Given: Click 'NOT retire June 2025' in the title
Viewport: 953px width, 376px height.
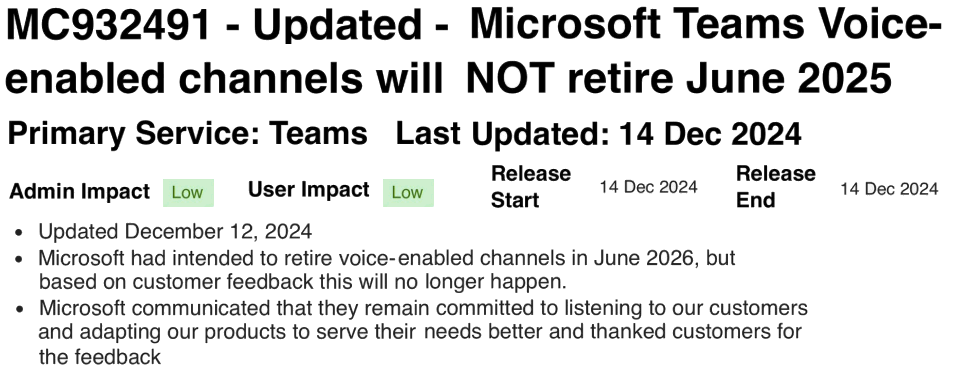Looking at the screenshot, I should 678,78.
